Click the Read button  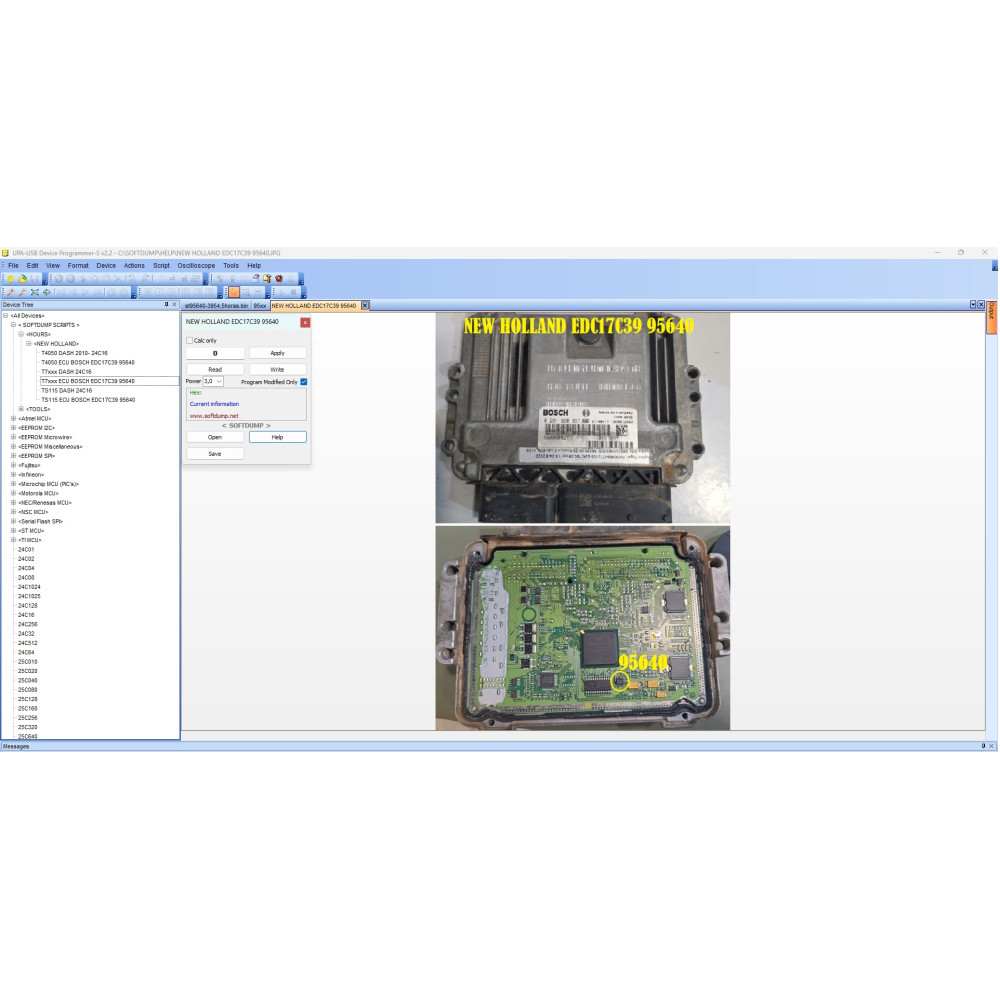pyautogui.click(x=215, y=370)
